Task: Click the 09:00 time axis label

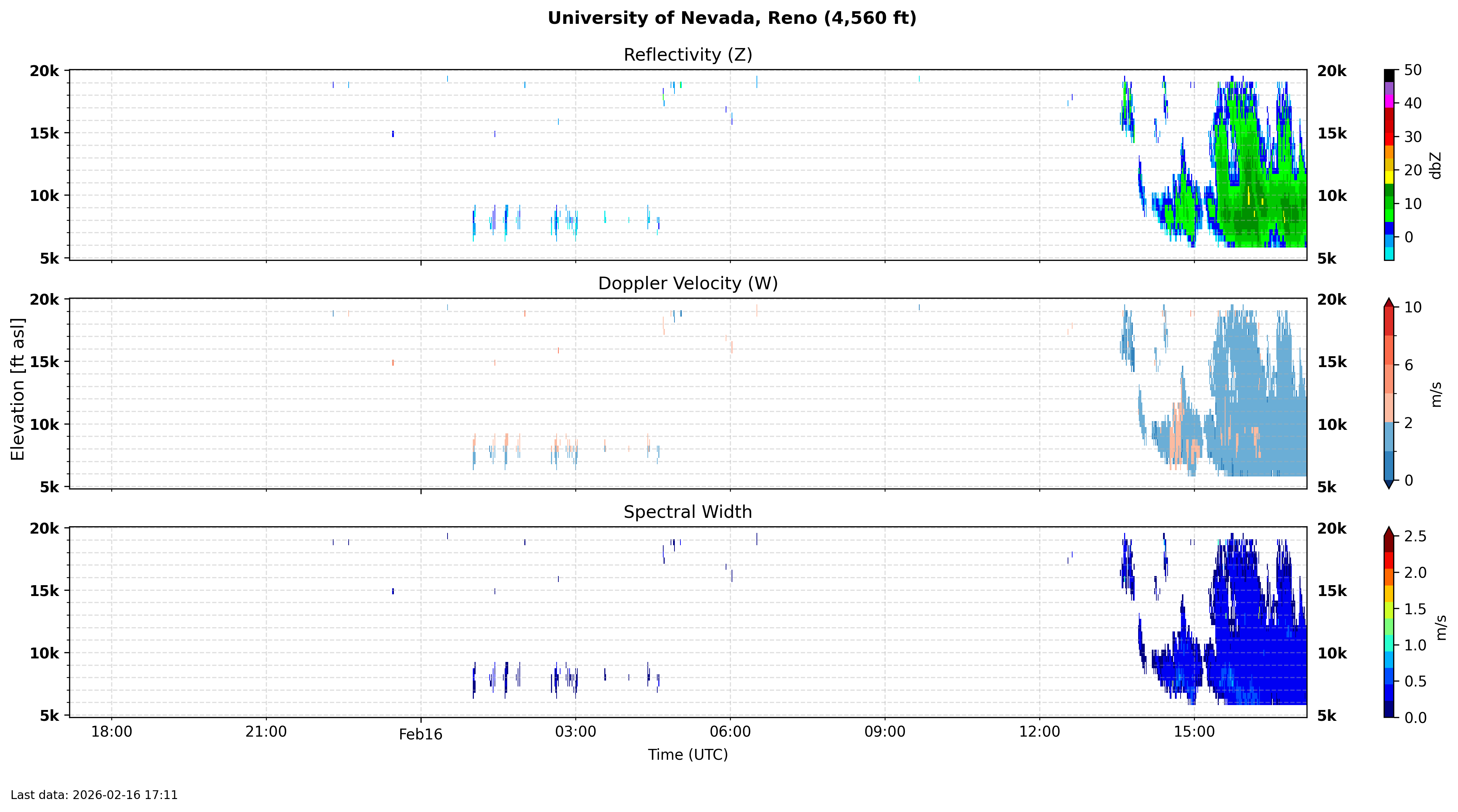Action: pos(885,732)
